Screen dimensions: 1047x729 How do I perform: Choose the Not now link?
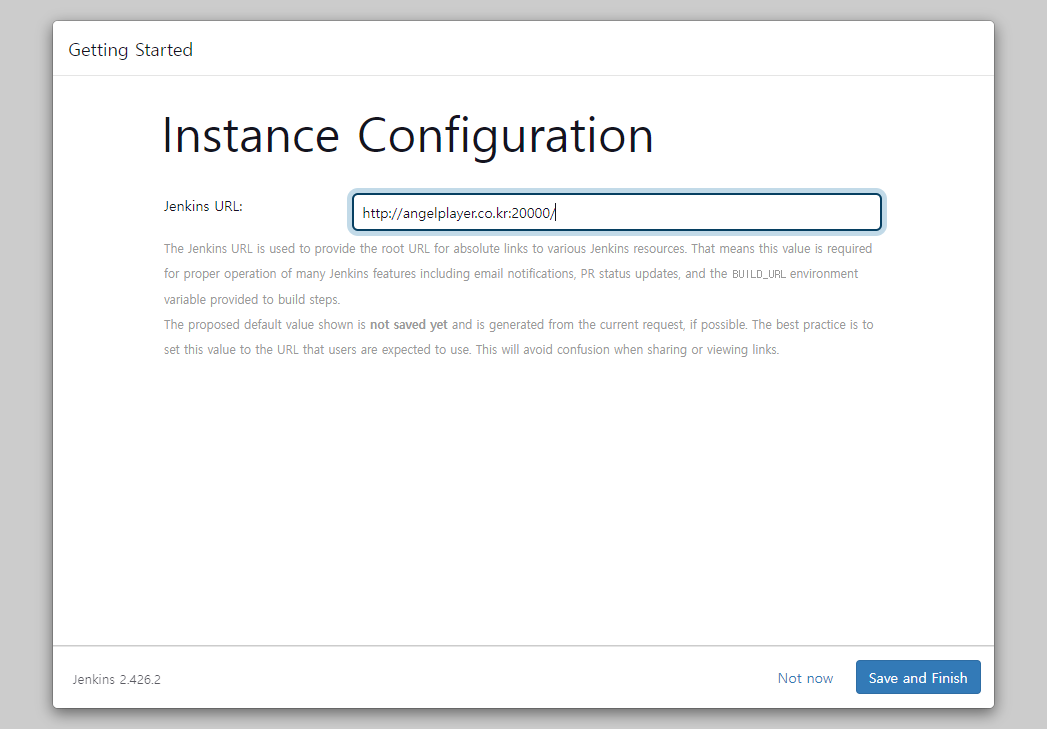click(x=805, y=678)
